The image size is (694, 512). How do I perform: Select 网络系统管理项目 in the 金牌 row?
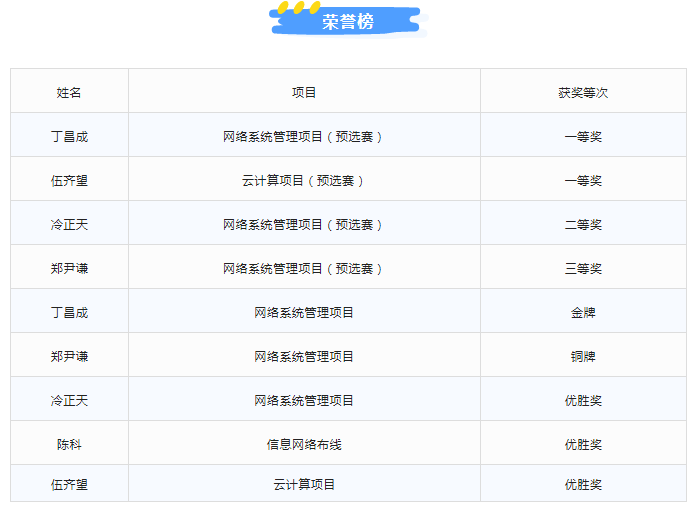point(304,312)
